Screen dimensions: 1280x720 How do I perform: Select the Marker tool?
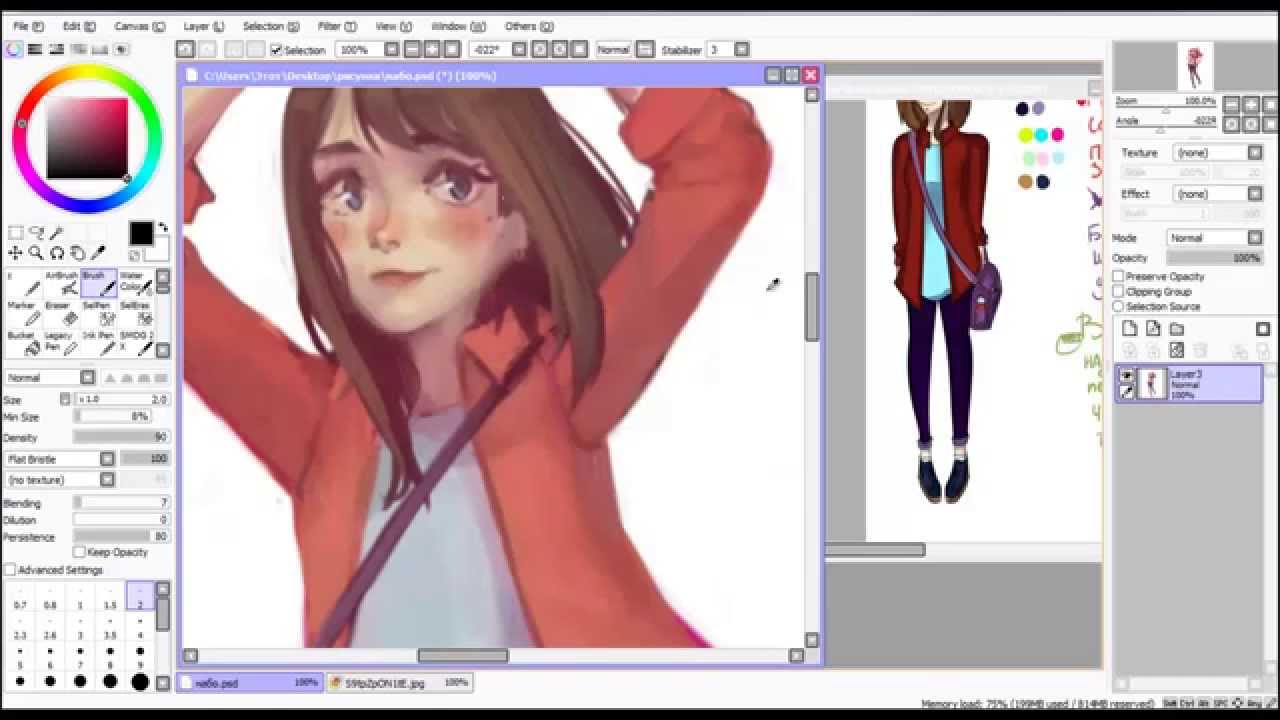(x=24, y=313)
